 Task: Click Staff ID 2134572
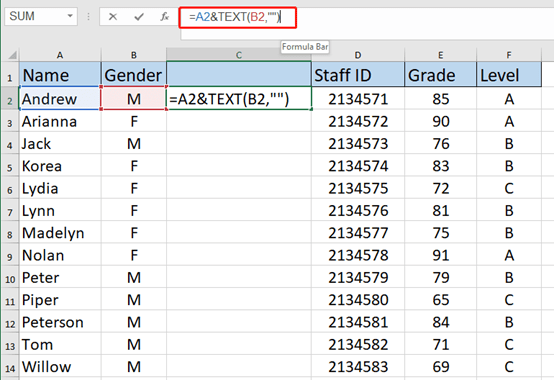pyautogui.click(x=358, y=121)
